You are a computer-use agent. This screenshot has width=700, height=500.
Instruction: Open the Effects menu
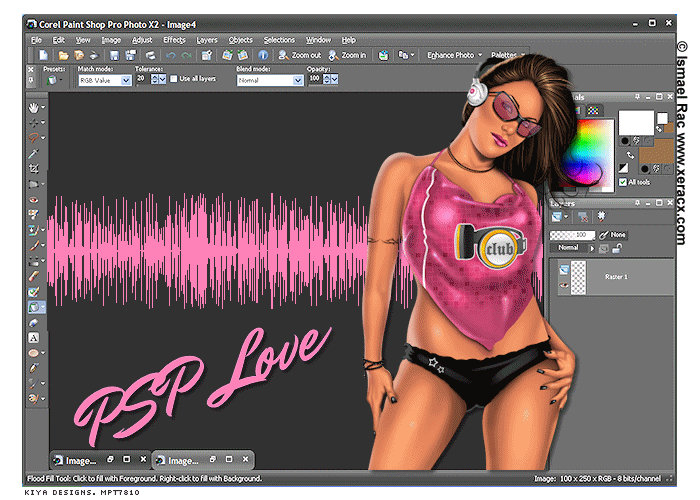[174, 40]
